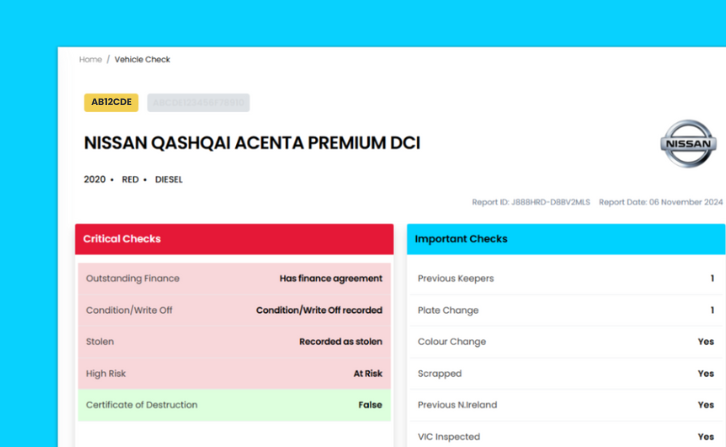This screenshot has height=447, width=726.
Task: Open the Outstanding Finance row
Action: (x=234, y=278)
